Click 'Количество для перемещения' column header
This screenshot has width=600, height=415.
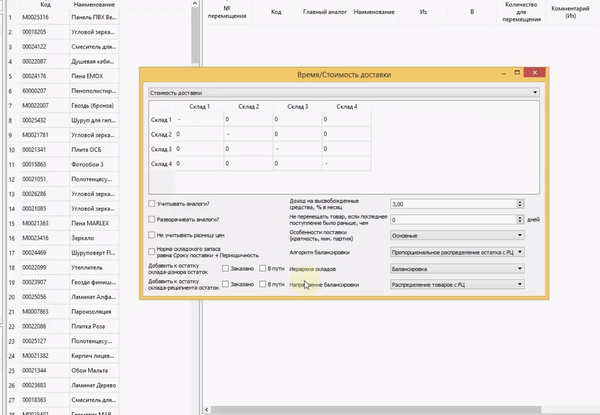pos(521,12)
